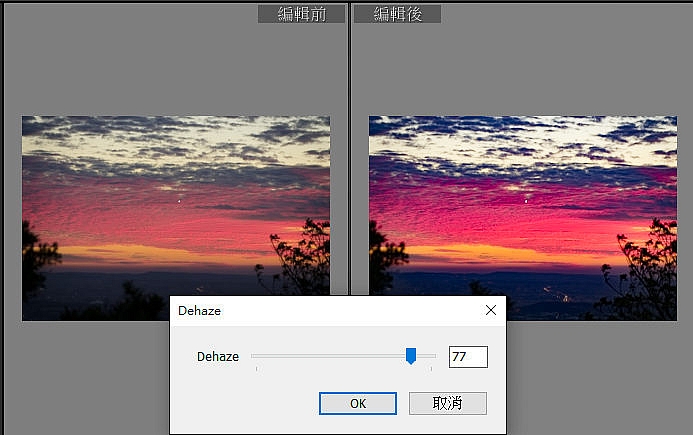Click the maximum tick mark under the slider
Viewport: 693px width, 435px height.
coord(431,368)
